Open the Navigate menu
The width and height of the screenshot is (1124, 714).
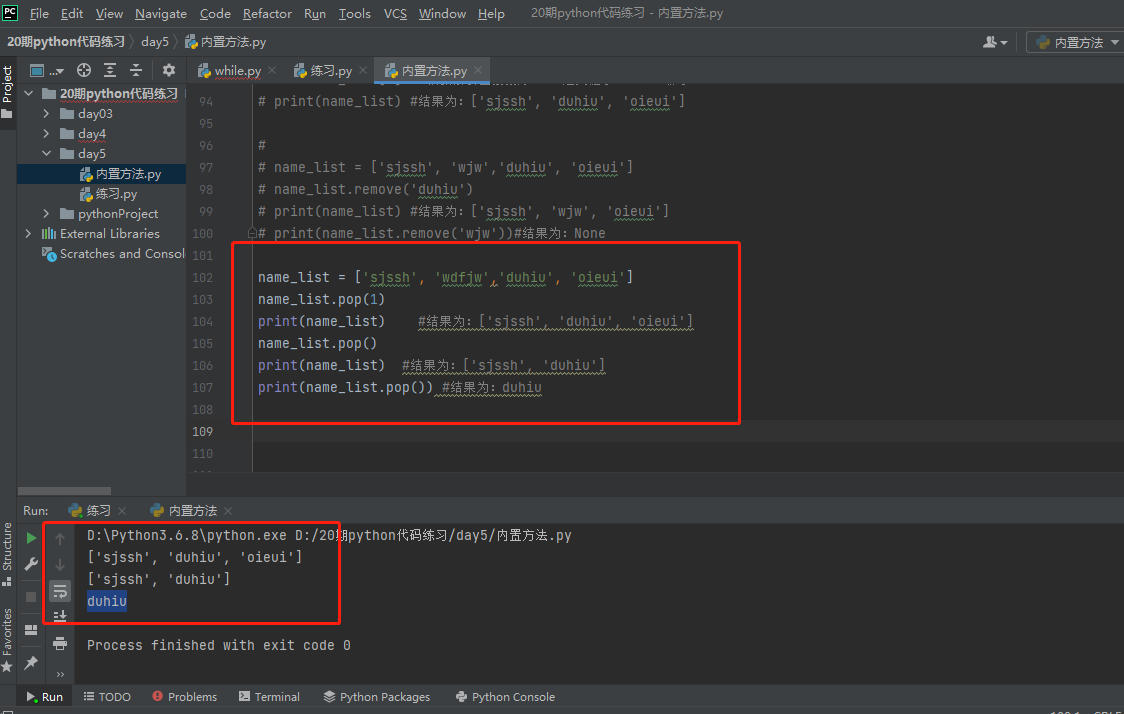161,14
